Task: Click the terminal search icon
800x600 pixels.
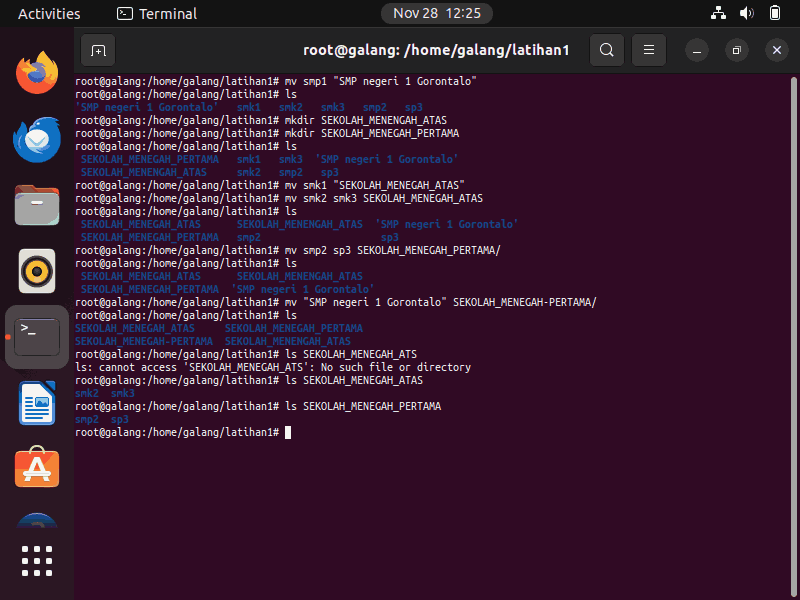Action: (607, 50)
